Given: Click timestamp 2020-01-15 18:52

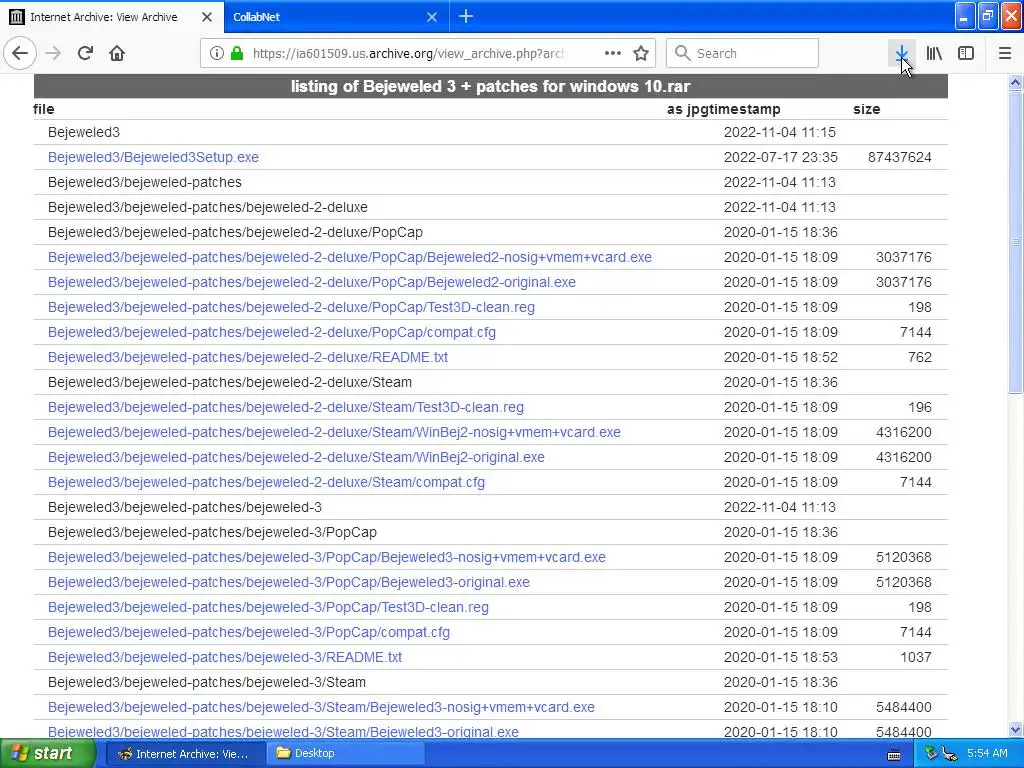Looking at the screenshot, I should pyautogui.click(x=780, y=357).
